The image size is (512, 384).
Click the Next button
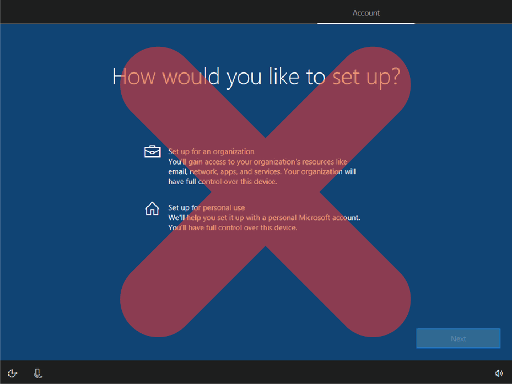tap(458, 338)
